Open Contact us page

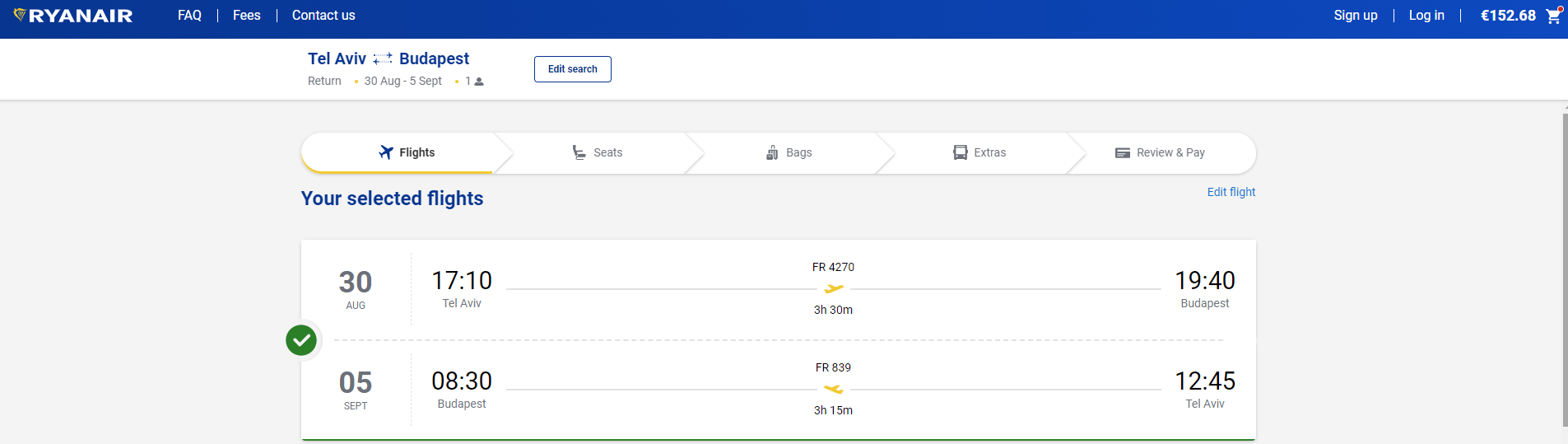tap(323, 16)
